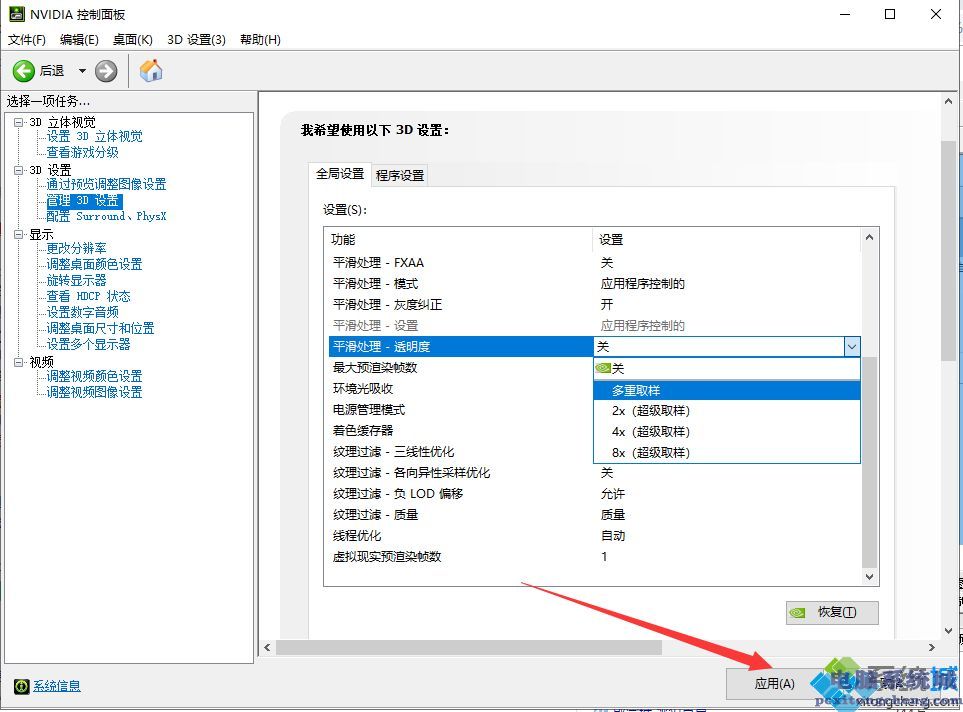Select 查看 HDCP 状态 task
This screenshot has width=963, height=712.
(88, 296)
